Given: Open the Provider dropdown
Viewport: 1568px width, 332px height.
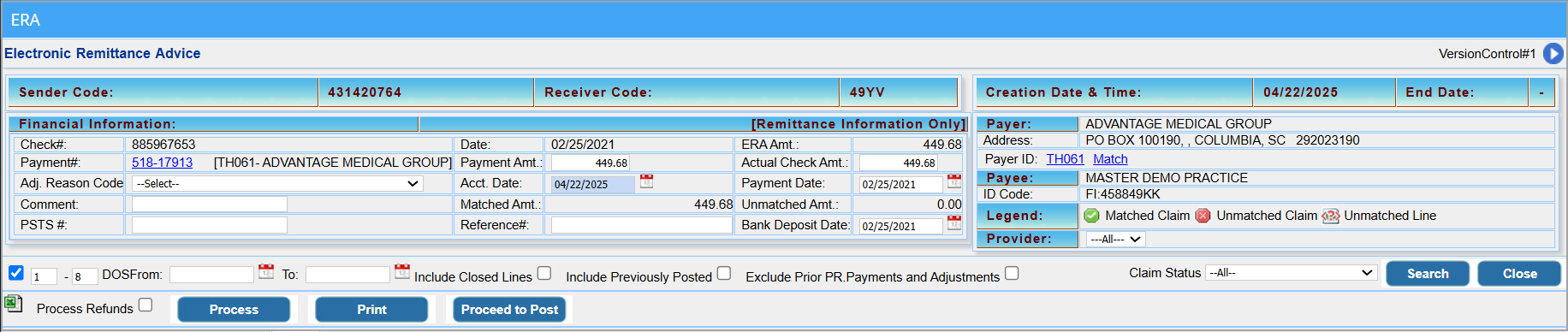Looking at the screenshot, I should pos(1115,240).
